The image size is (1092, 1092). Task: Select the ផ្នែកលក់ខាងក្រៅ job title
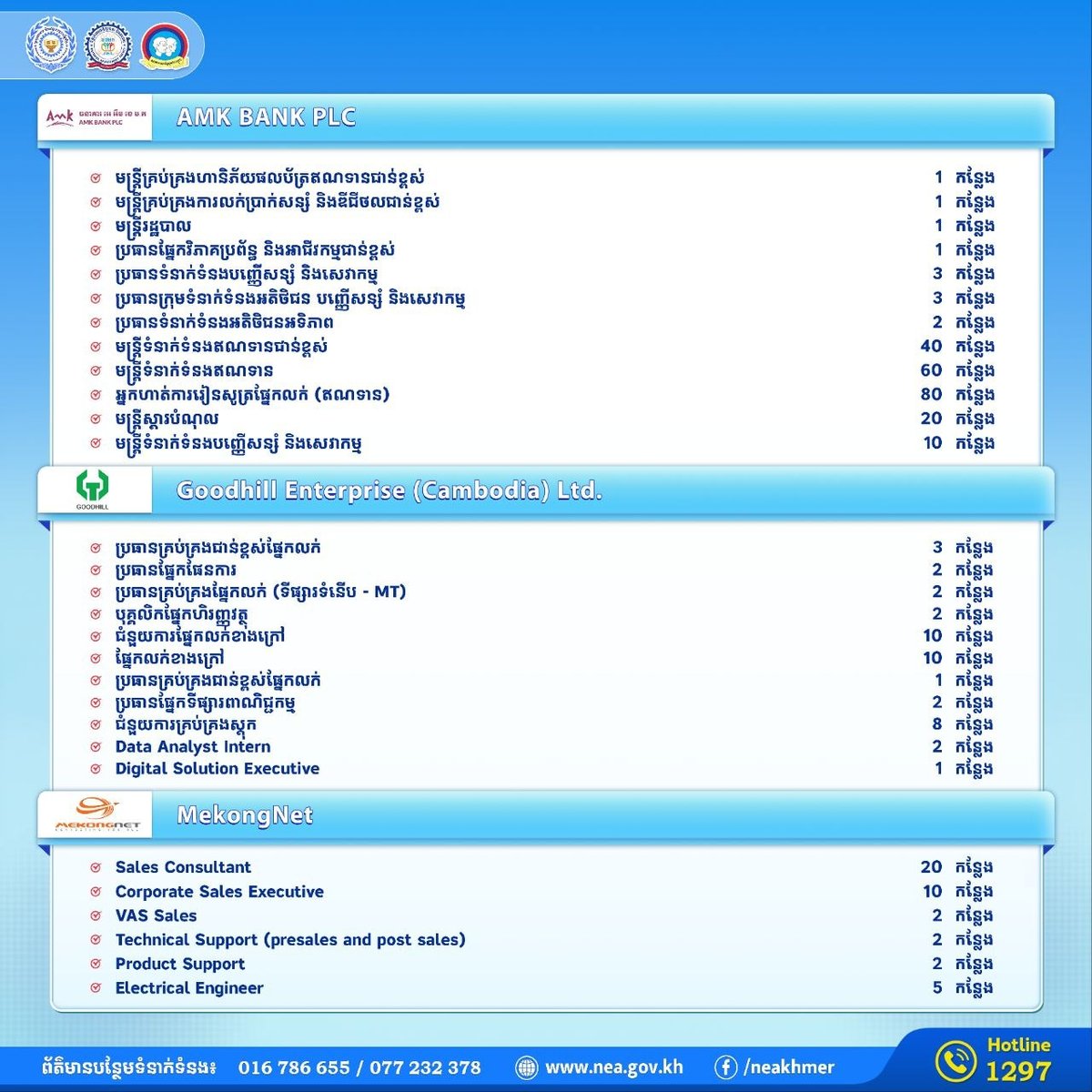point(169,659)
